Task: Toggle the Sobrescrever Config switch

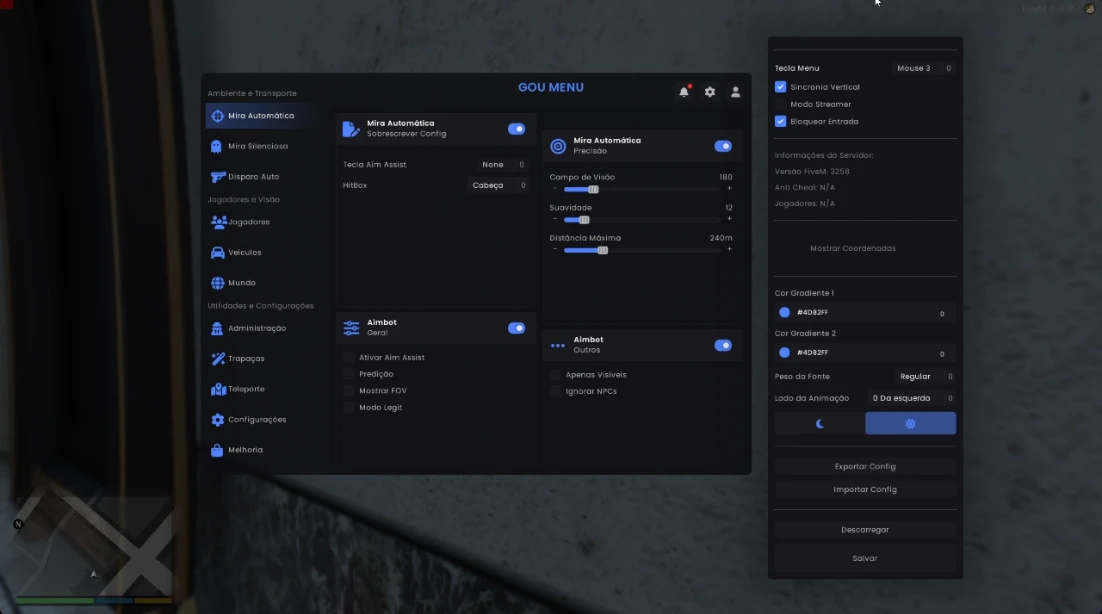Action: (516, 129)
